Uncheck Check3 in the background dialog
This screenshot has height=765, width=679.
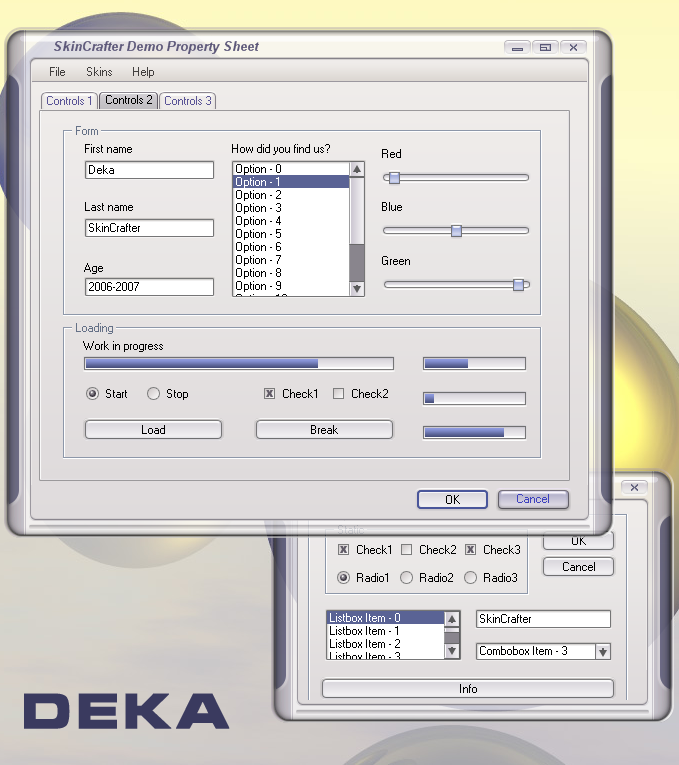pyautogui.click(x=470, y=550)
